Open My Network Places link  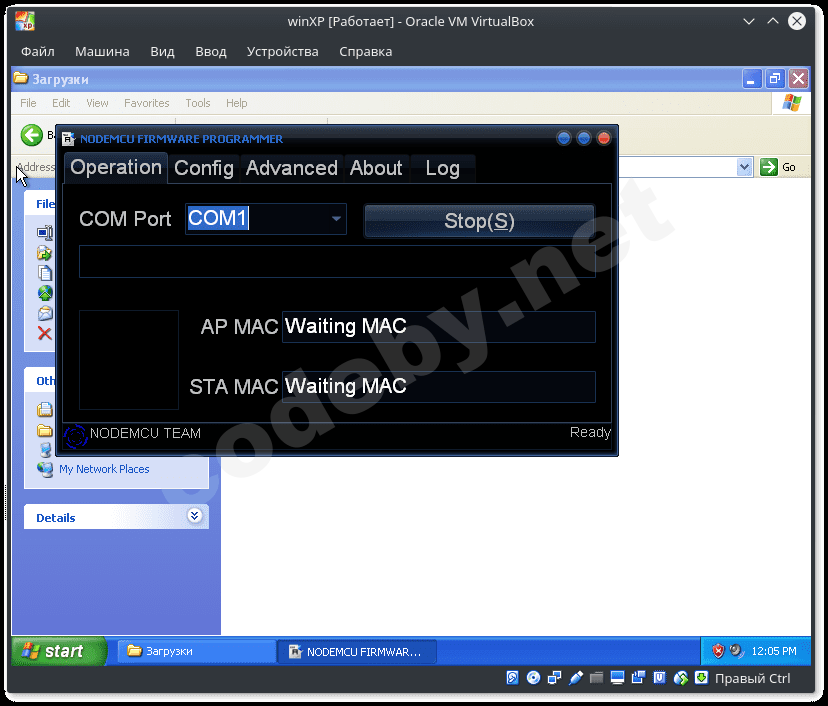coord(104,469)
